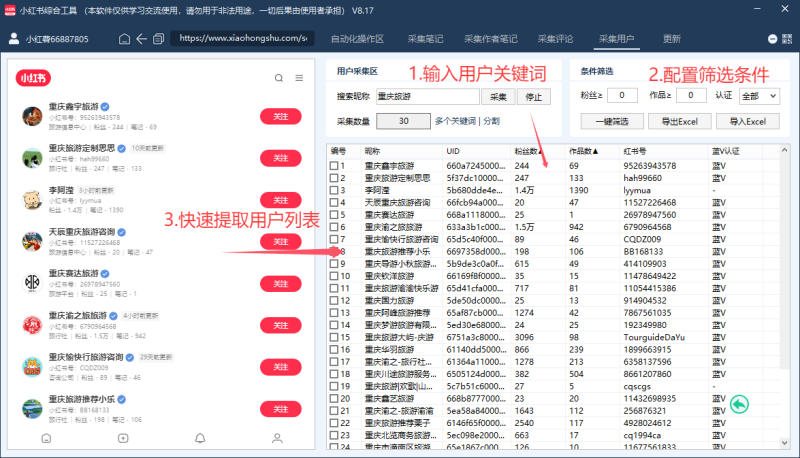Click the copy pages icon beside the URL
The height and width of the screenshot is (458, 800).
pyautogui.click(x=159, y=39)
